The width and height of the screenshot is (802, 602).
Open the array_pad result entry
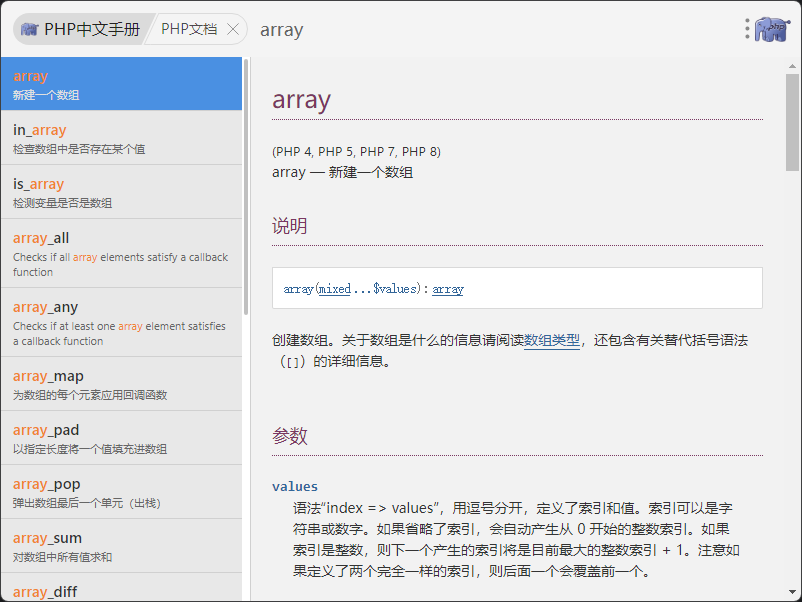pyautogui.click(x=121, y=438)
